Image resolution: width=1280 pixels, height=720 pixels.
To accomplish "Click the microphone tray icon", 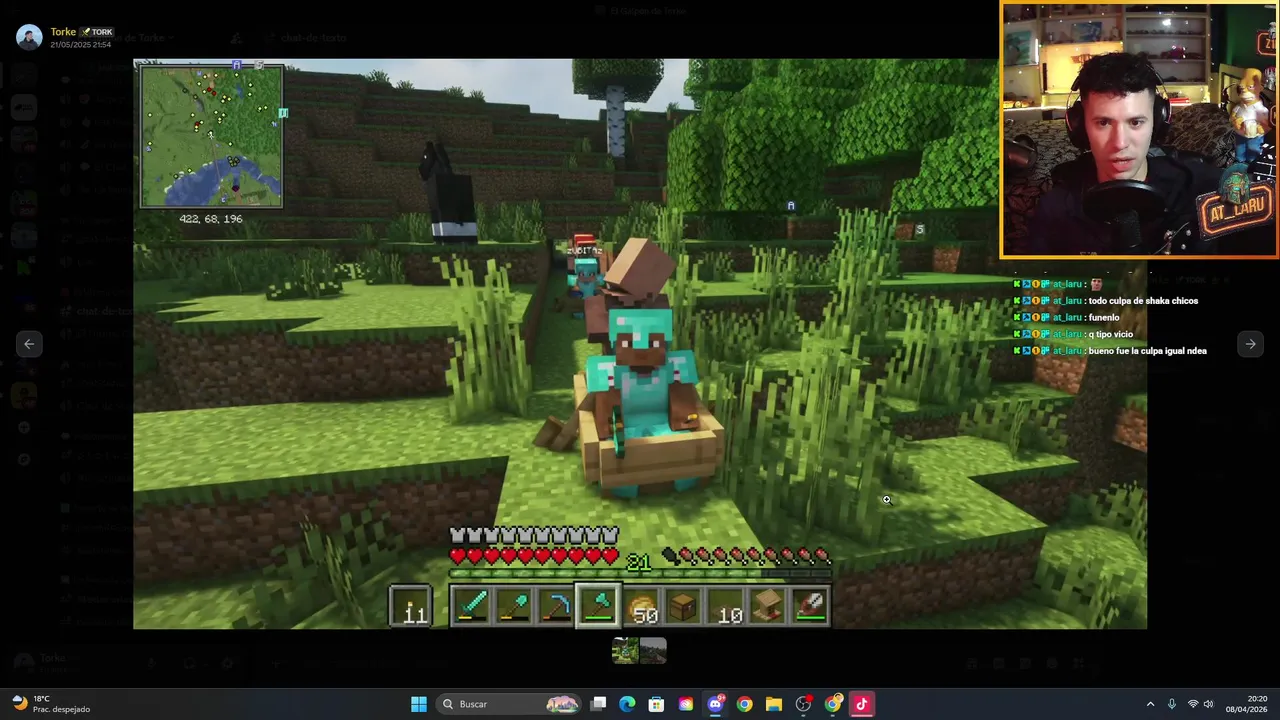I will (1172, 704).
